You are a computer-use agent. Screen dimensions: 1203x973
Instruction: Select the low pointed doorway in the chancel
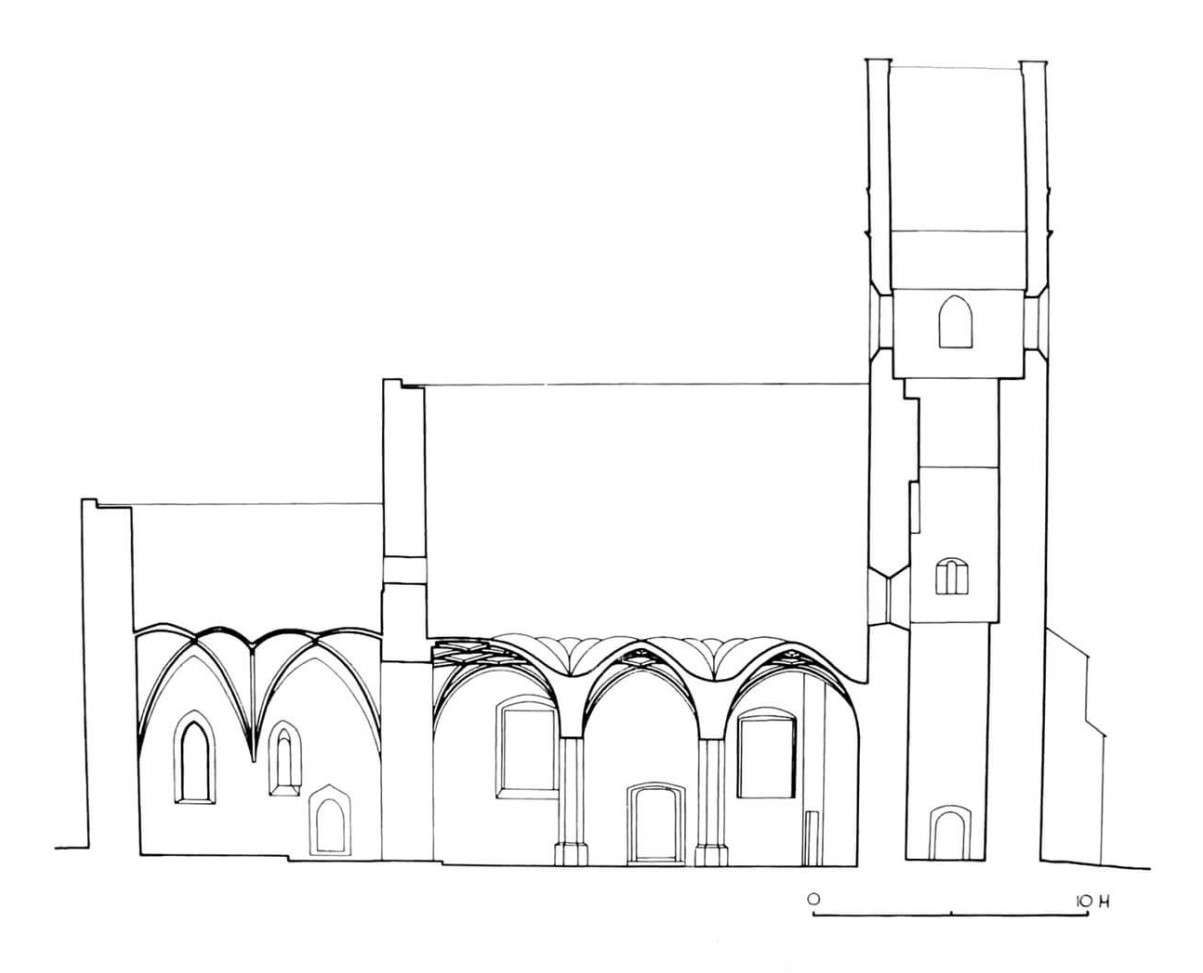coord(328,821)
